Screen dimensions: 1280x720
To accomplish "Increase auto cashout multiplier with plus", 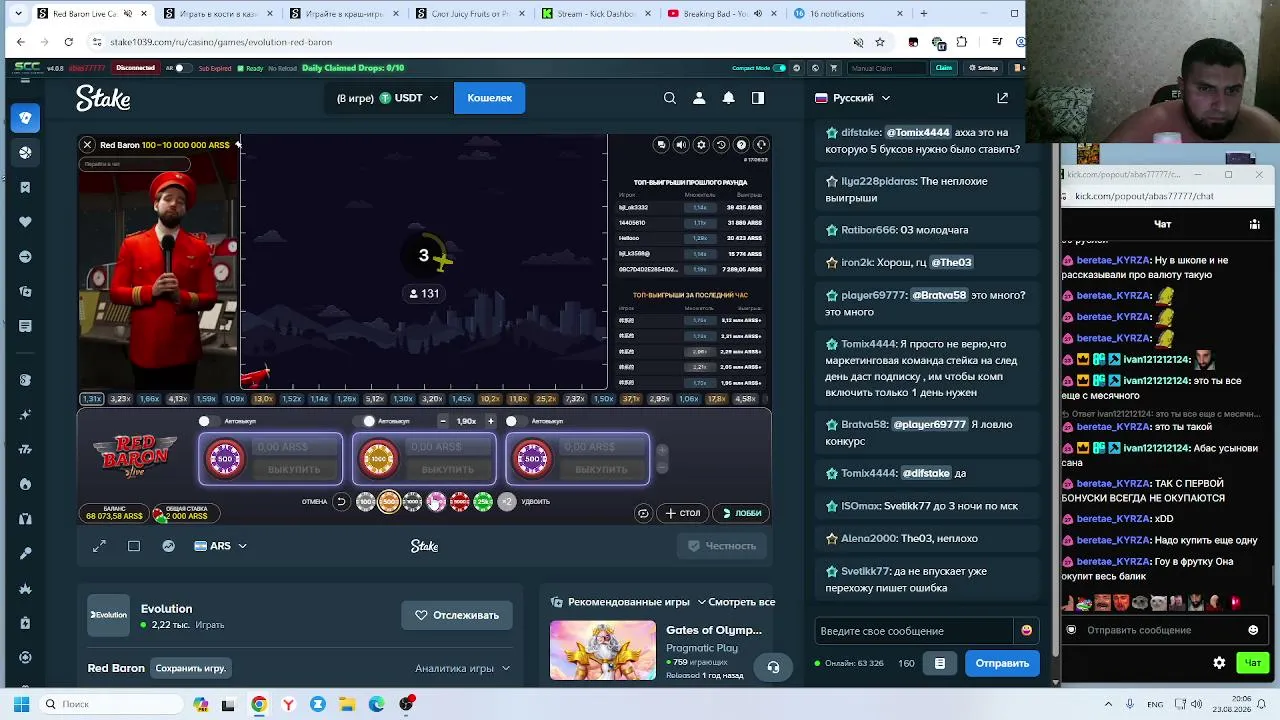I will [x=490, y=421].
